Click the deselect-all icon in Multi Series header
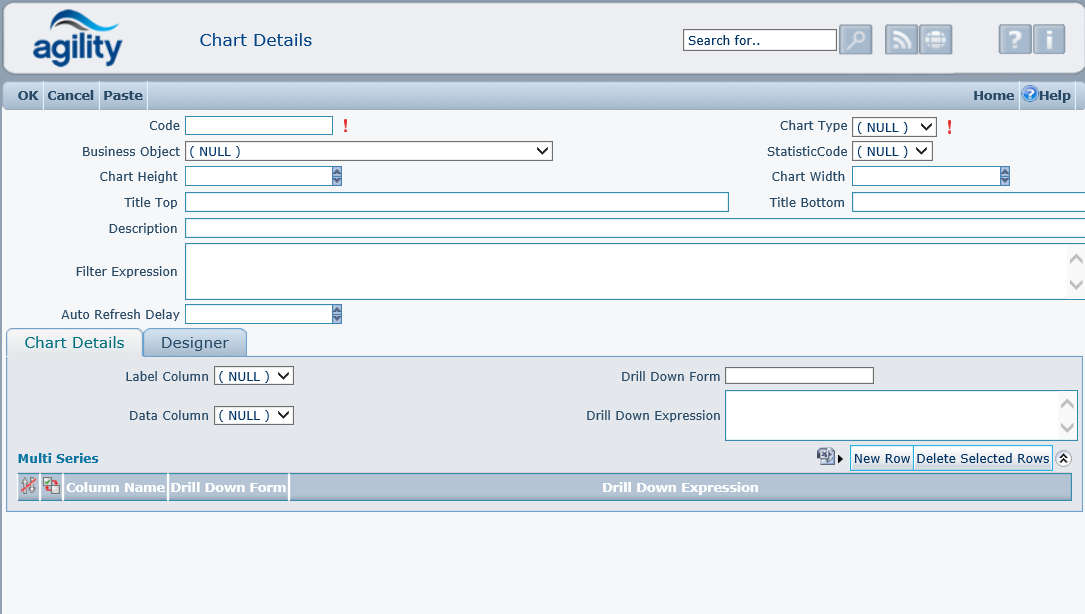The width and height of the screenshot is (1085, 614). (x=29, y=487)
